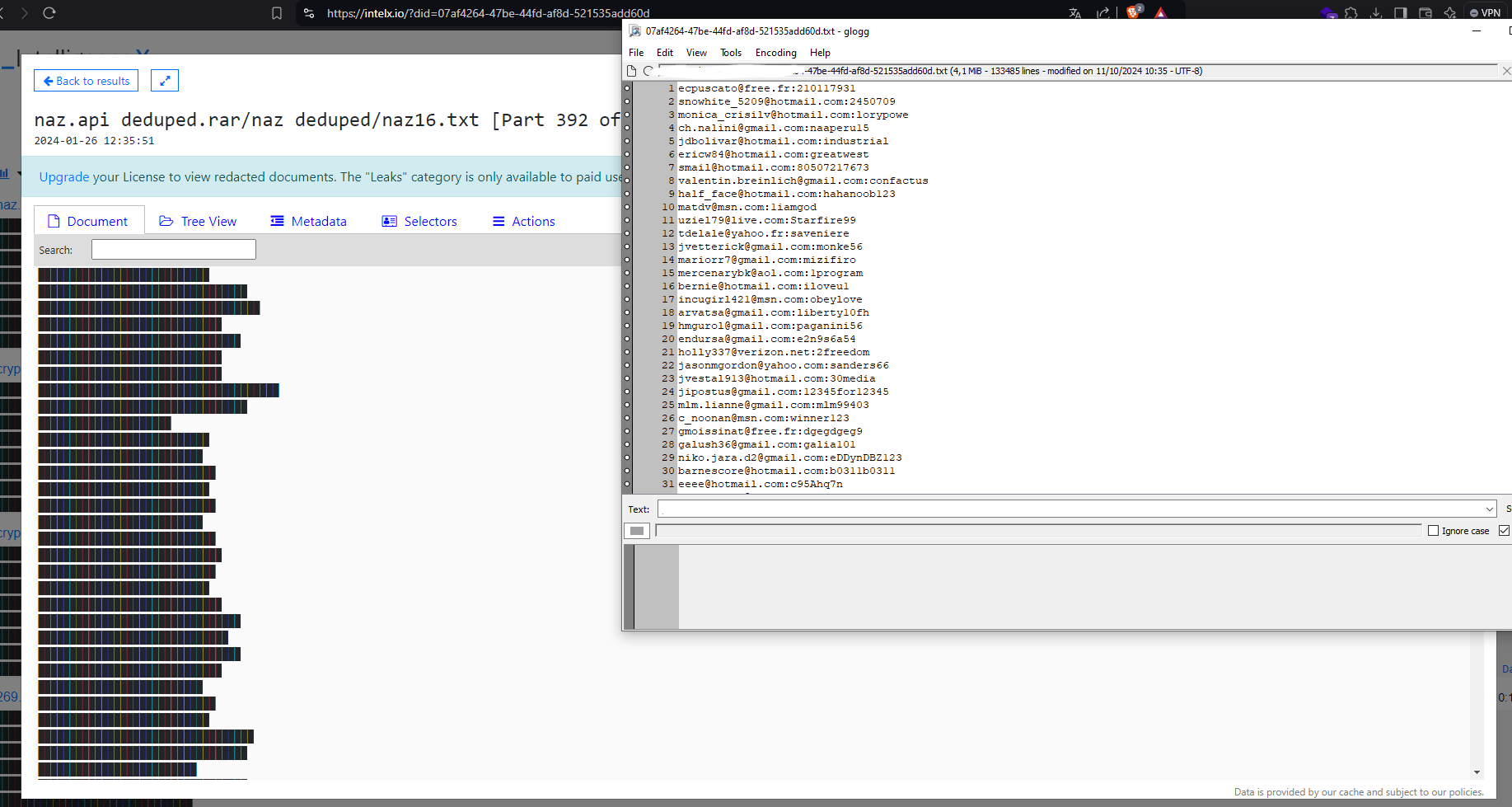Toggle glogg search results visibility button

[x=636, y=531]
